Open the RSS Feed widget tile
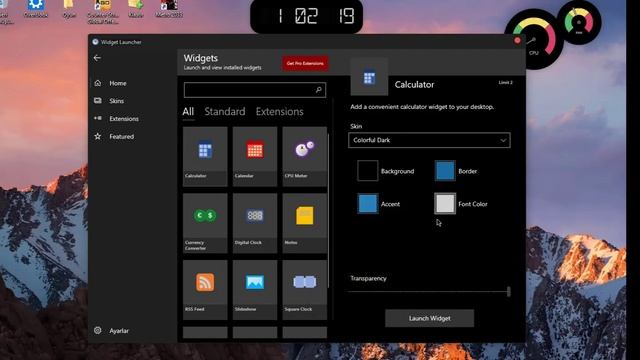640x360 pixels. pos(205,290)
